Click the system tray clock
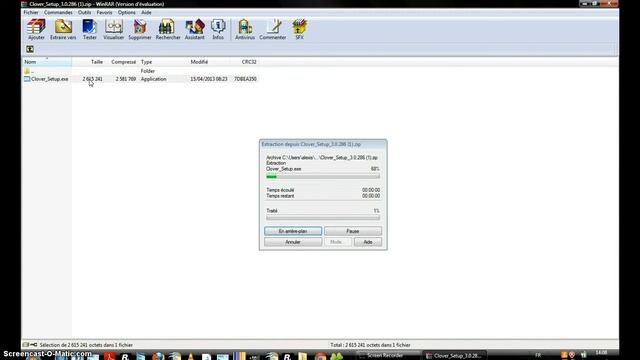 click(x=601, y=352)
